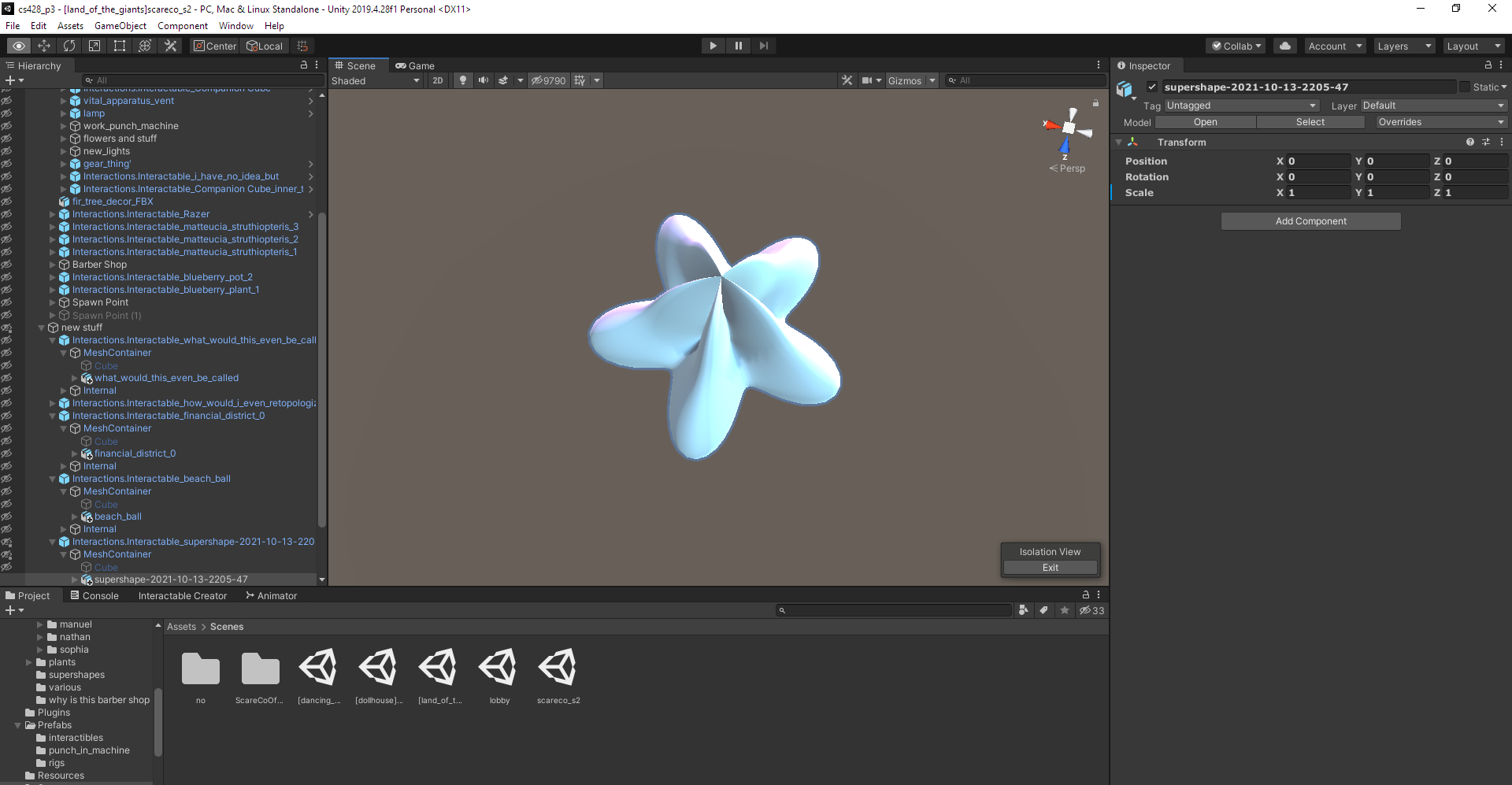The image size is (1512, 785).
Task: Click the orientation gizmo in scene
Action: [1069, 128]
